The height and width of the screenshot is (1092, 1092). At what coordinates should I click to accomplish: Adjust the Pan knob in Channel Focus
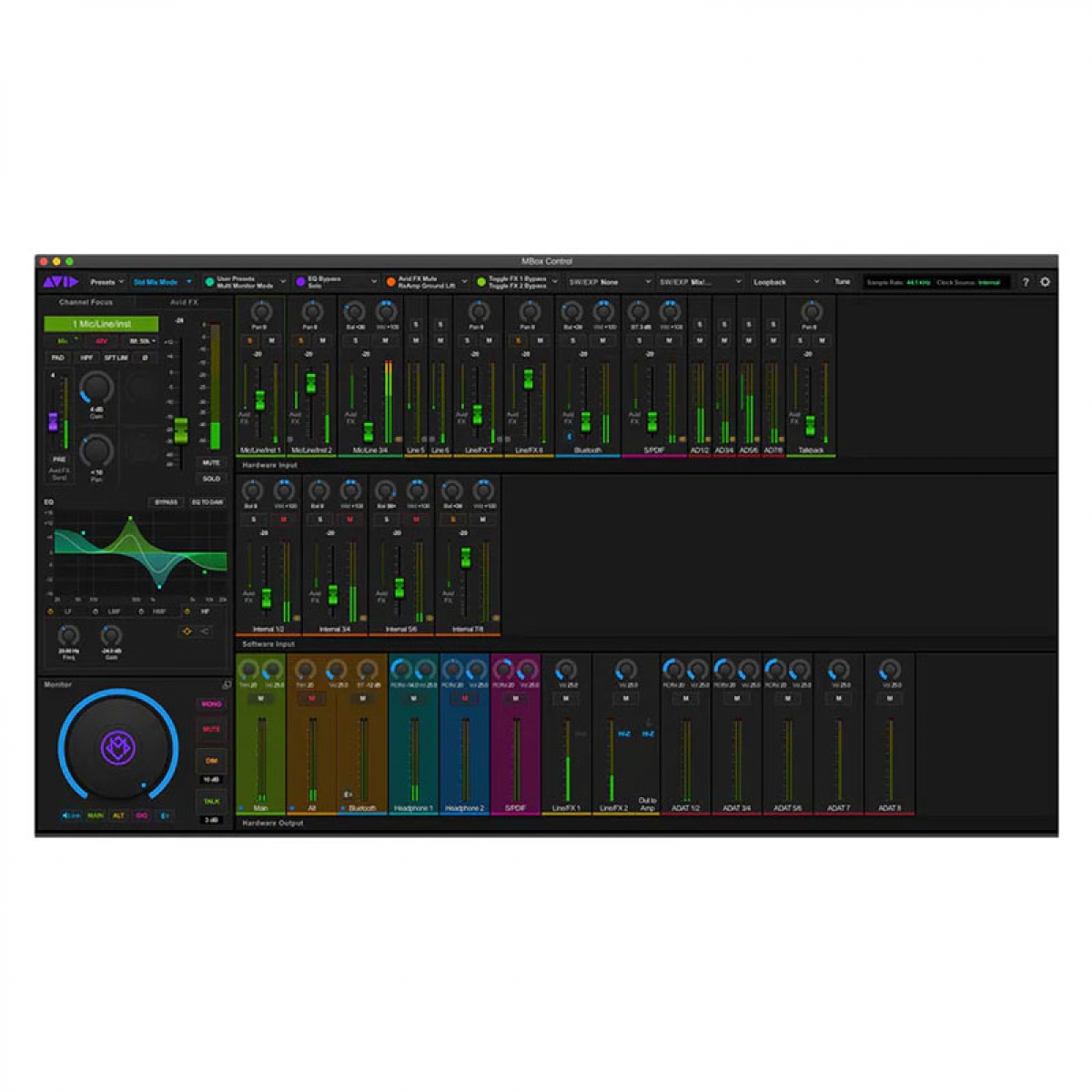click(96, 450)
